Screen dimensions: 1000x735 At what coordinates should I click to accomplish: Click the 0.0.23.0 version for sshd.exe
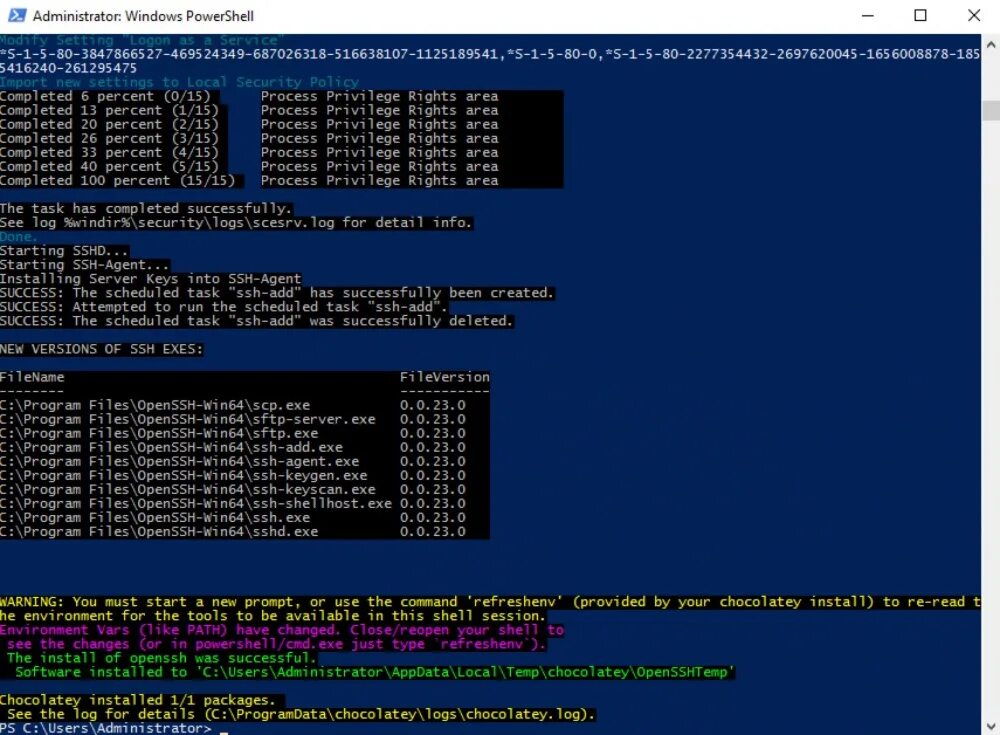click(432, 531)
